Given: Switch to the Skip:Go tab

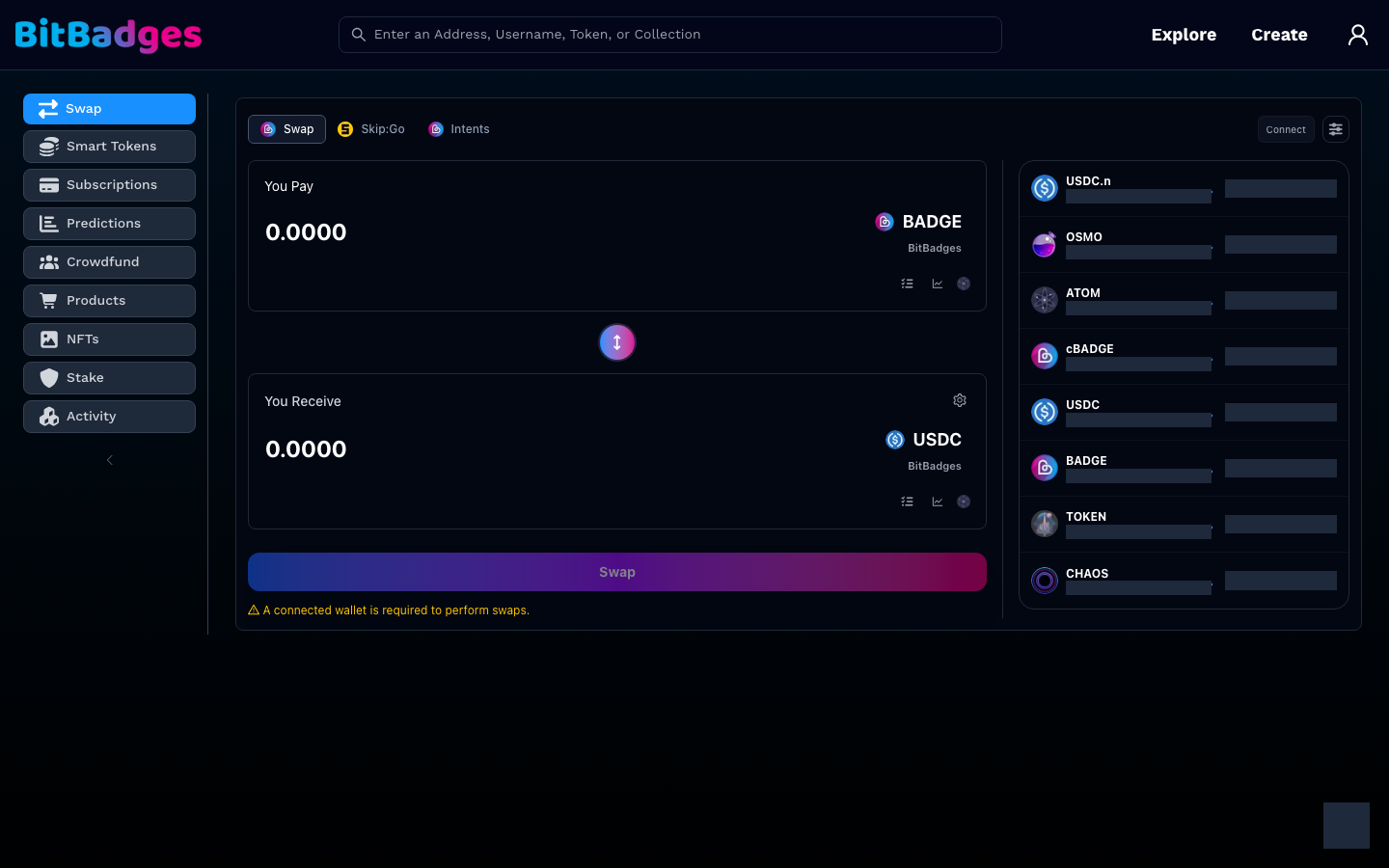Looking at the screenshot, I should click(371, 129).
